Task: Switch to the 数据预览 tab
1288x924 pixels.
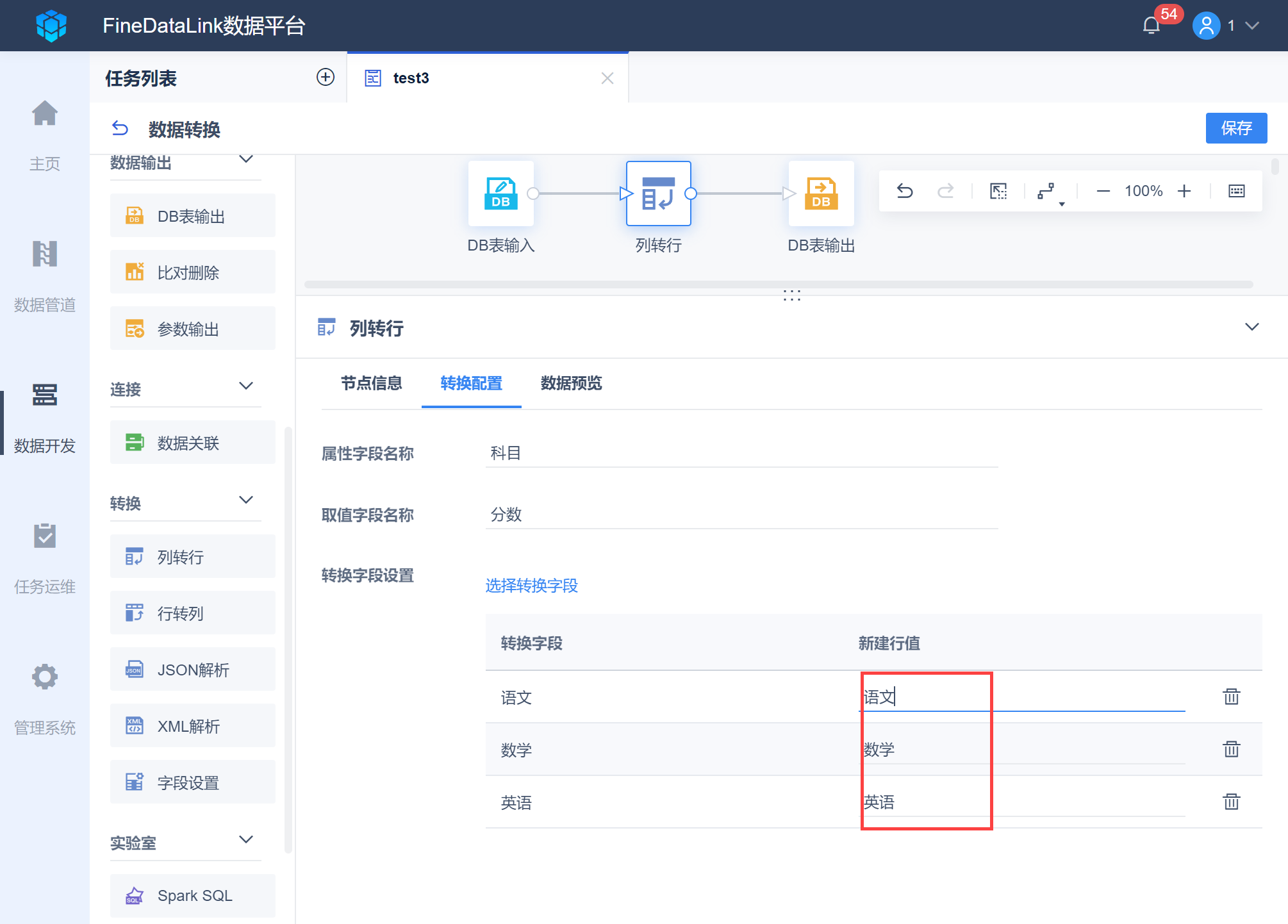Action: (571, 383)
